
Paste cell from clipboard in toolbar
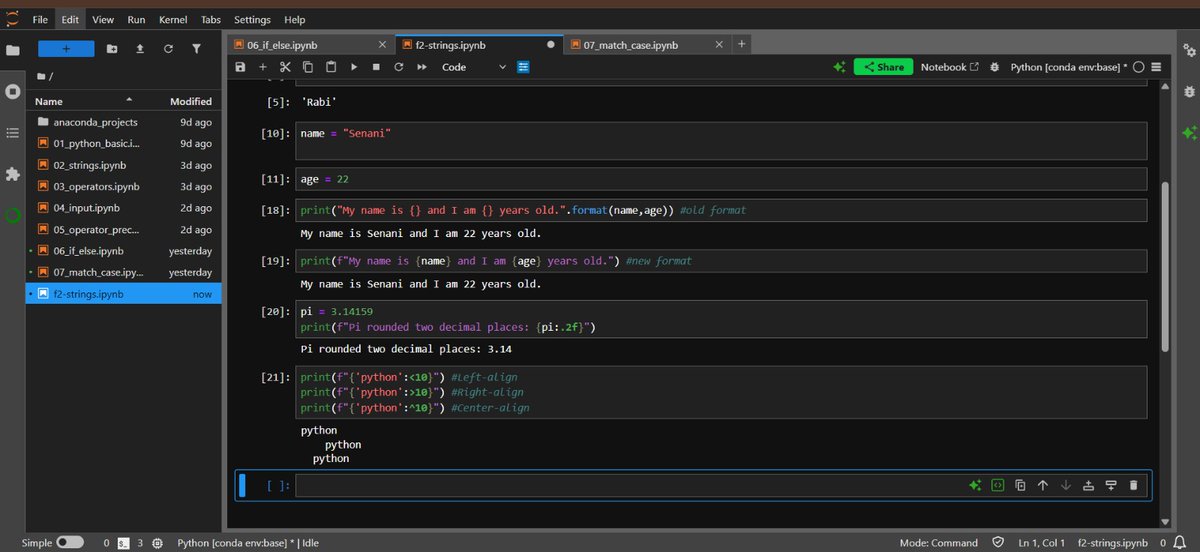point(330,67)
